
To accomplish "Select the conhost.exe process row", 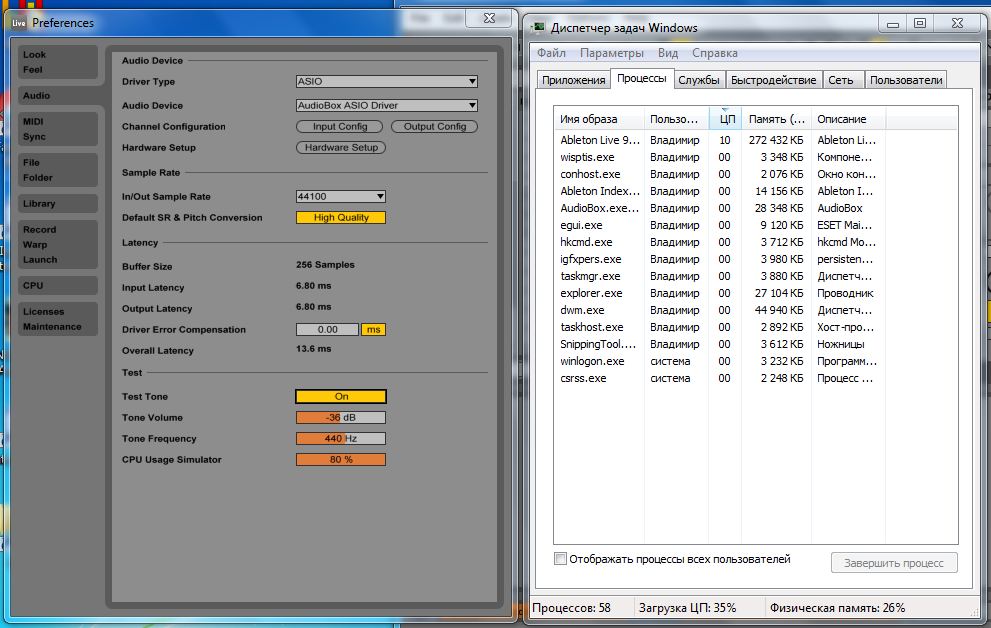I will (756, 174).
